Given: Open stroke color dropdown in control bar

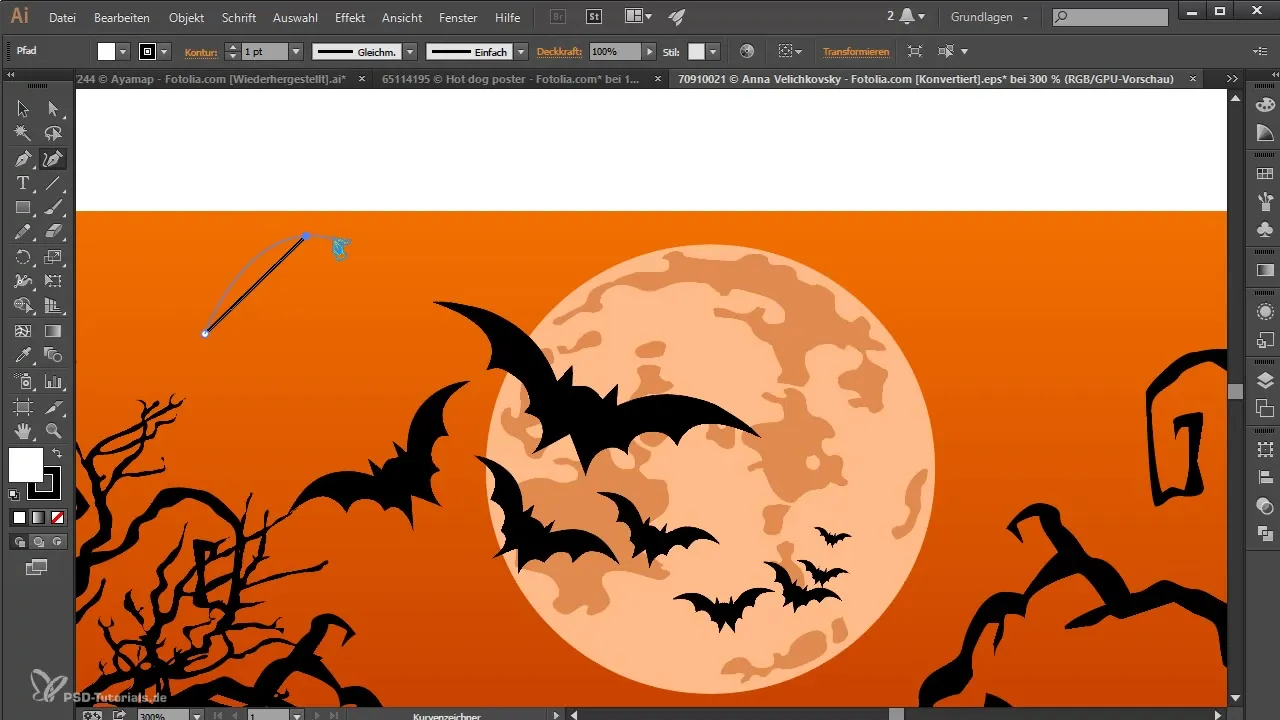Looking at the screenshot, I should pos(164,51).
